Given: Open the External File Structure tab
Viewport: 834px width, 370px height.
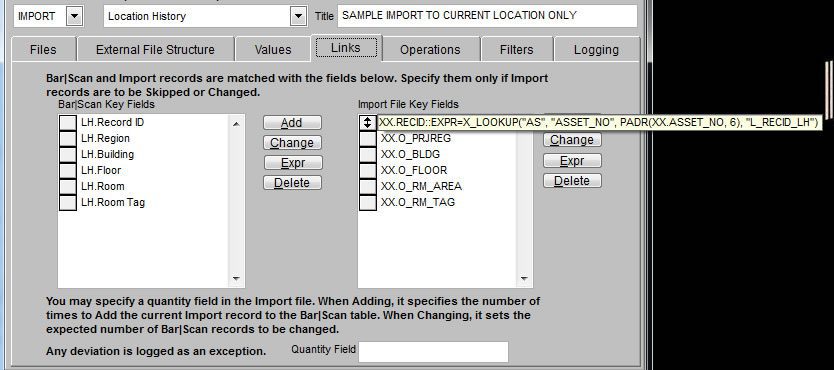Looking at the screenshot, I should pyautogui.click(x=155, y=49).
